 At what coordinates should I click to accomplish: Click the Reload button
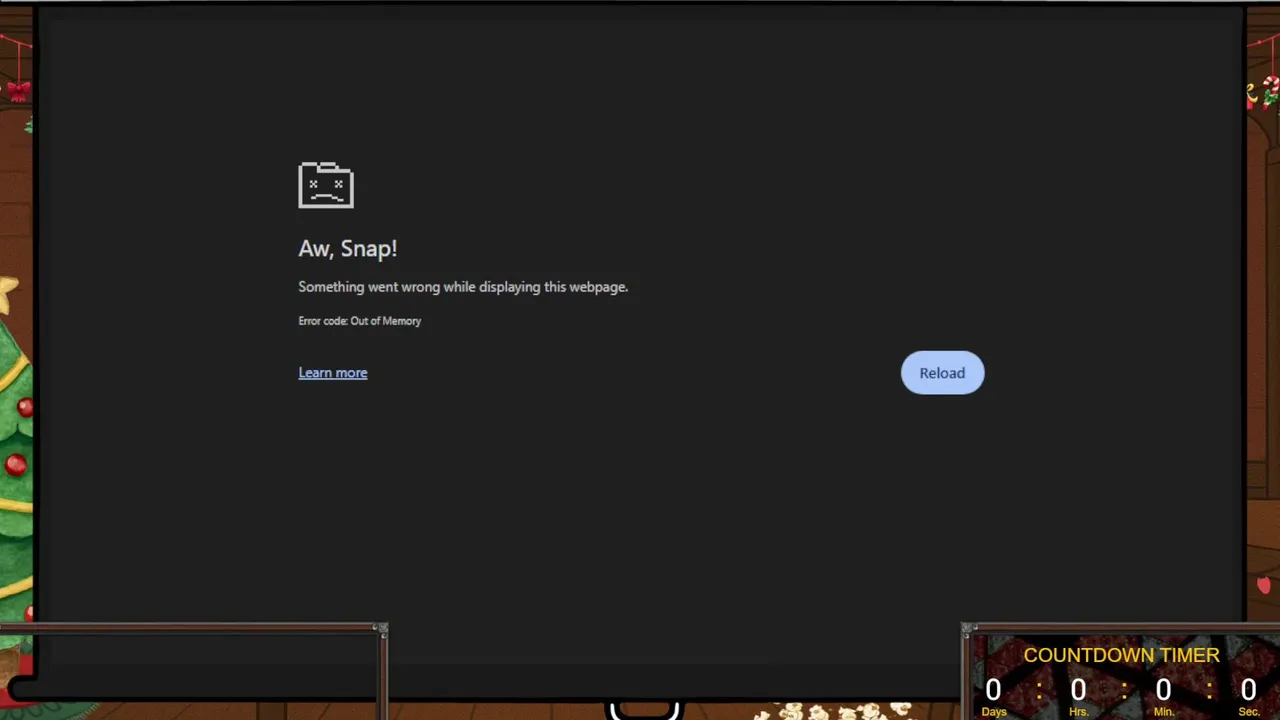pyautogui.click(x=942, y=372)
